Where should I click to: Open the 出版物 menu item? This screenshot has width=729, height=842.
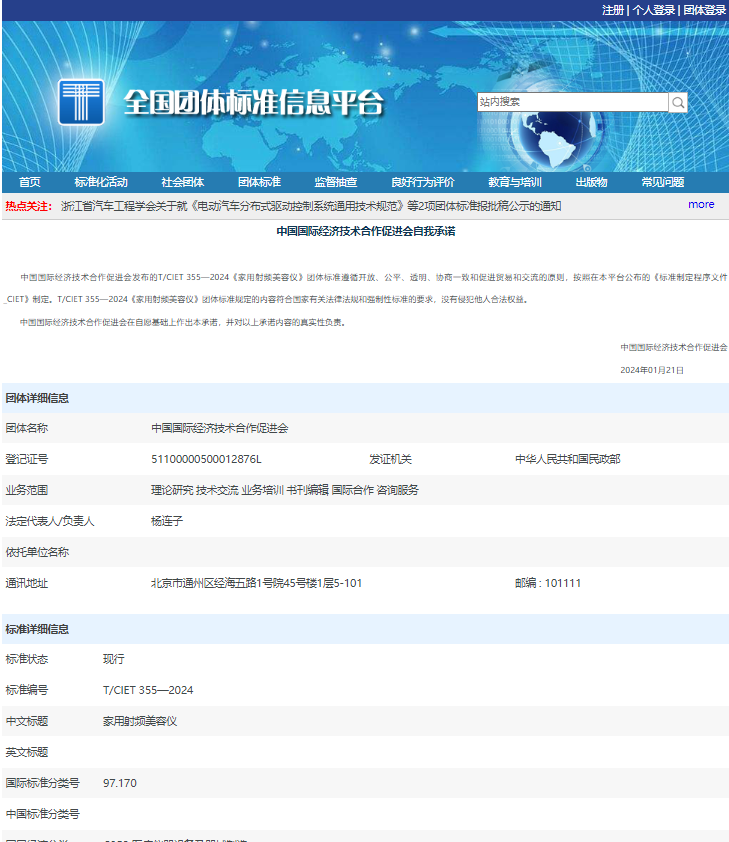(591, 182)
